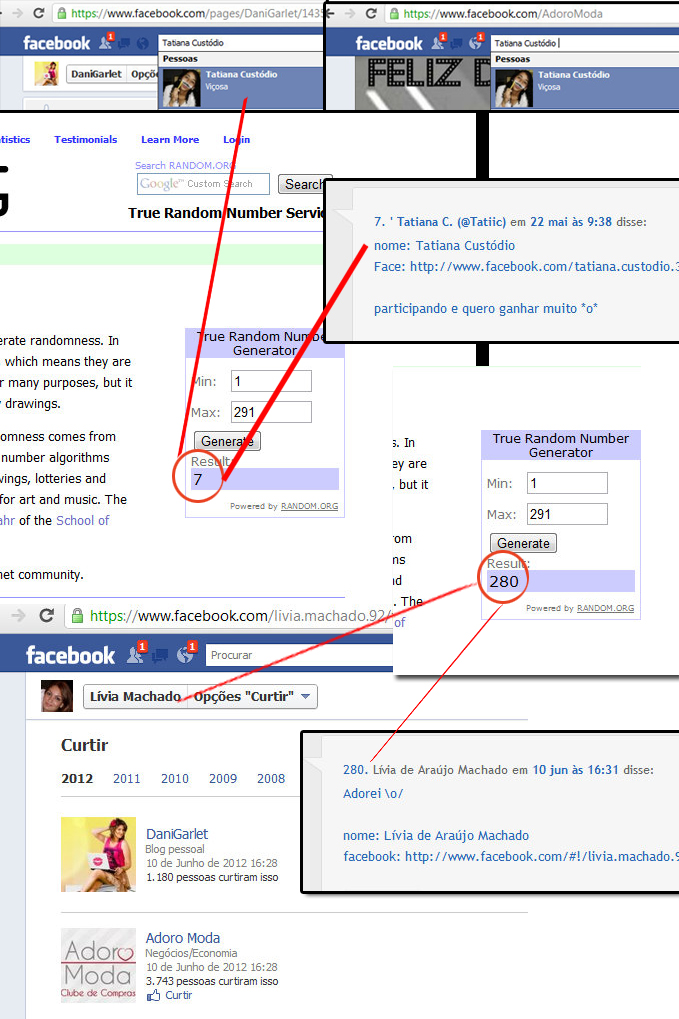Open DaniGarlet page link in Curtir list
The width and height of the screenshot is (679, 1019).
point(177,834)
